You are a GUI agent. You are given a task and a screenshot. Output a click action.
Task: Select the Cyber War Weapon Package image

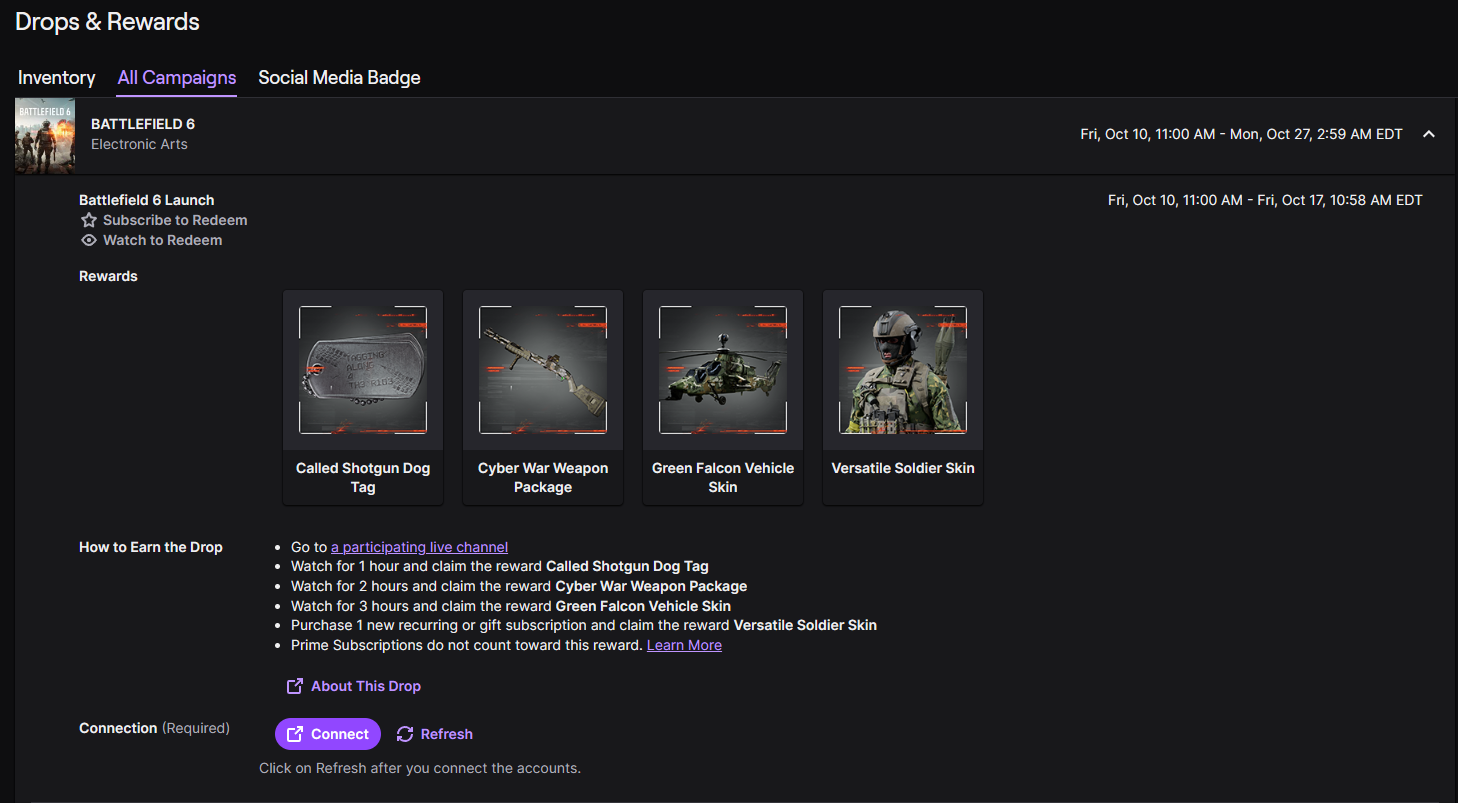[543, 370]
